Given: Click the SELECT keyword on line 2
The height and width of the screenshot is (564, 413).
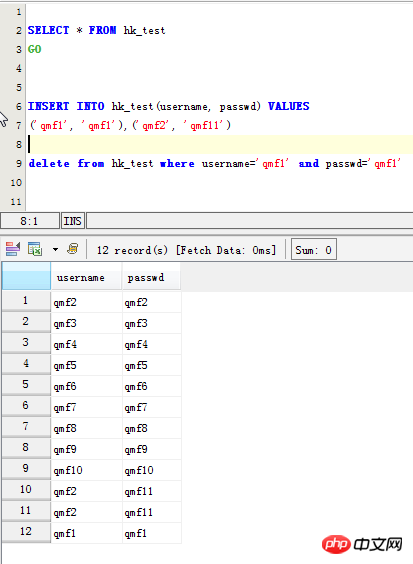Looking at the screenshot, I should [48, 30].
